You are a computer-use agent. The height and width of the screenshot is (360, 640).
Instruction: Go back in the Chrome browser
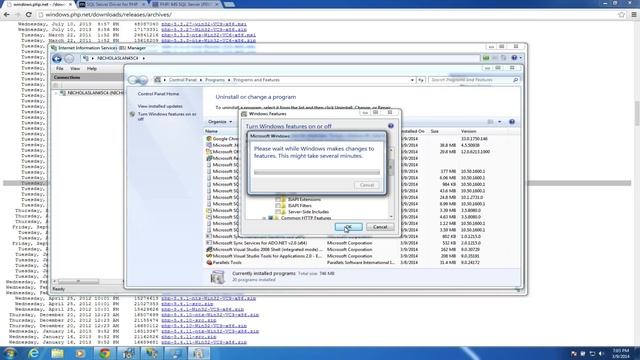pyautogui.click(x=7, y=15)
